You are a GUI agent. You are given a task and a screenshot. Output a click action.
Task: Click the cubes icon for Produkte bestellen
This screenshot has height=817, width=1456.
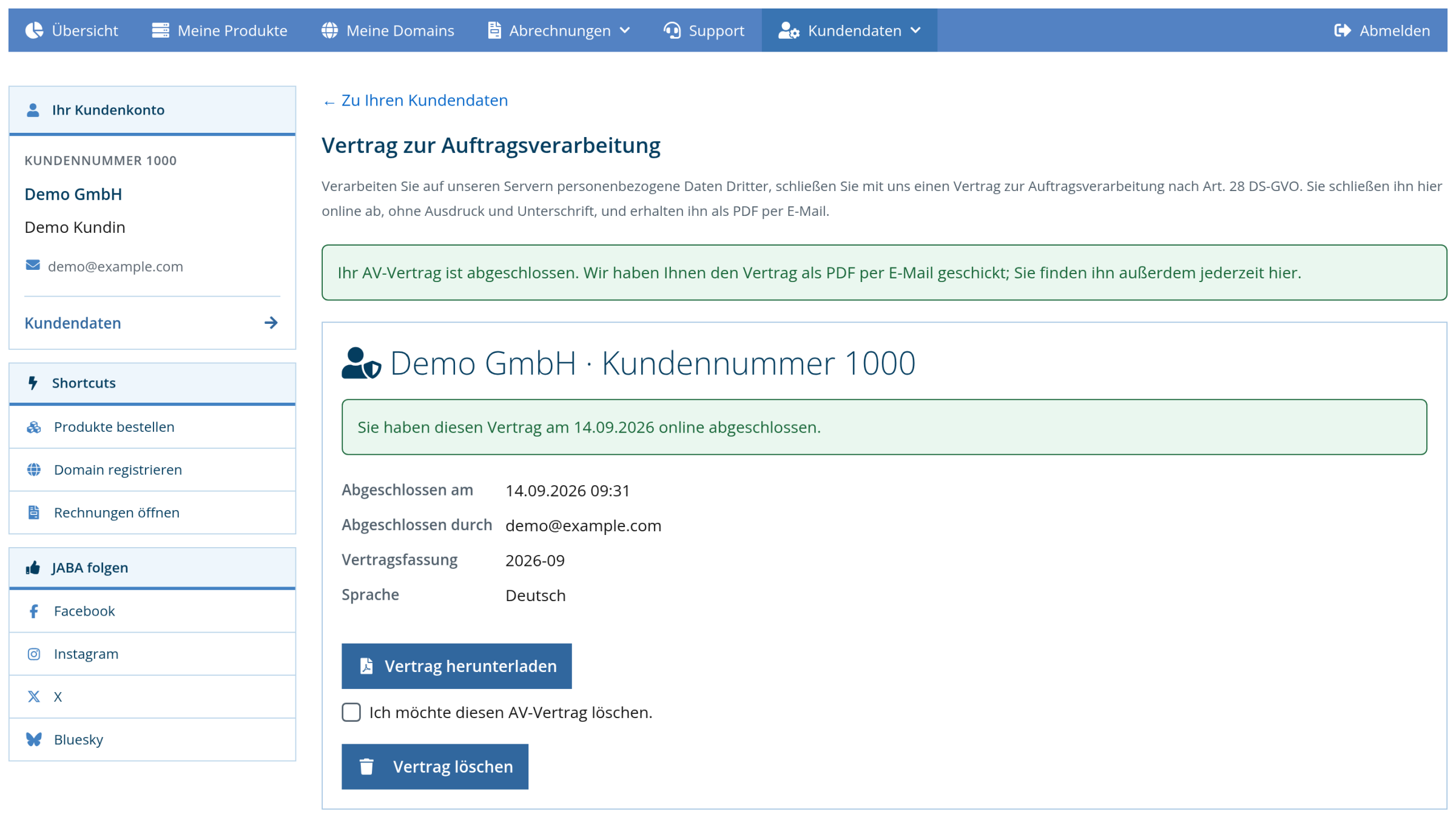pyautogui.click(x=34, y=427)
